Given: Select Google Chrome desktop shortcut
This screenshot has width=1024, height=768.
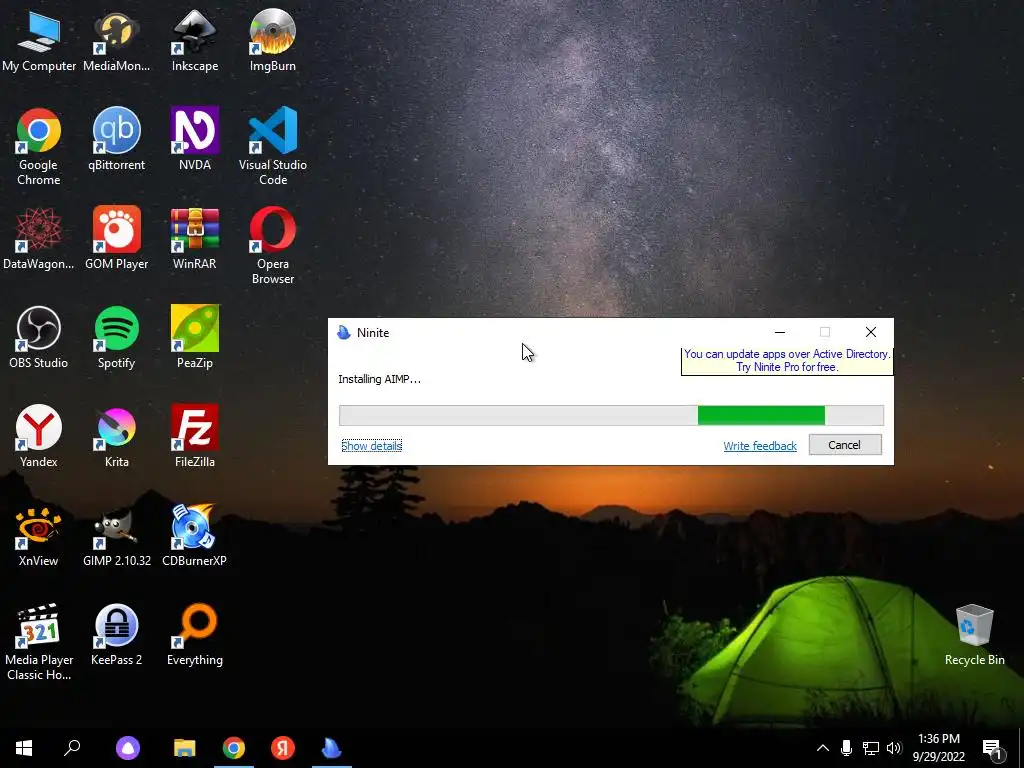Looking at the screenshot, I should pyautogui.click(x=39, y=146).
